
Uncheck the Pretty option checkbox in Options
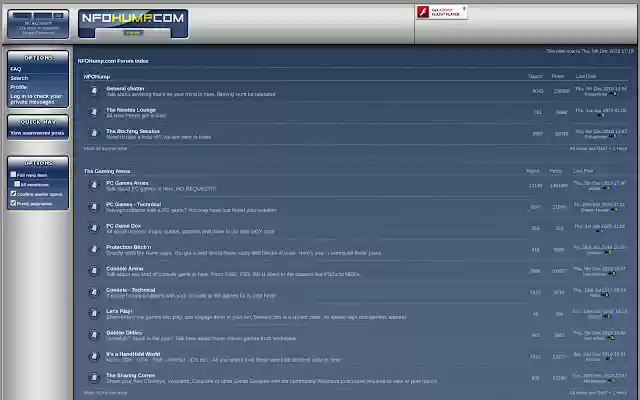(x=13, y=203)
